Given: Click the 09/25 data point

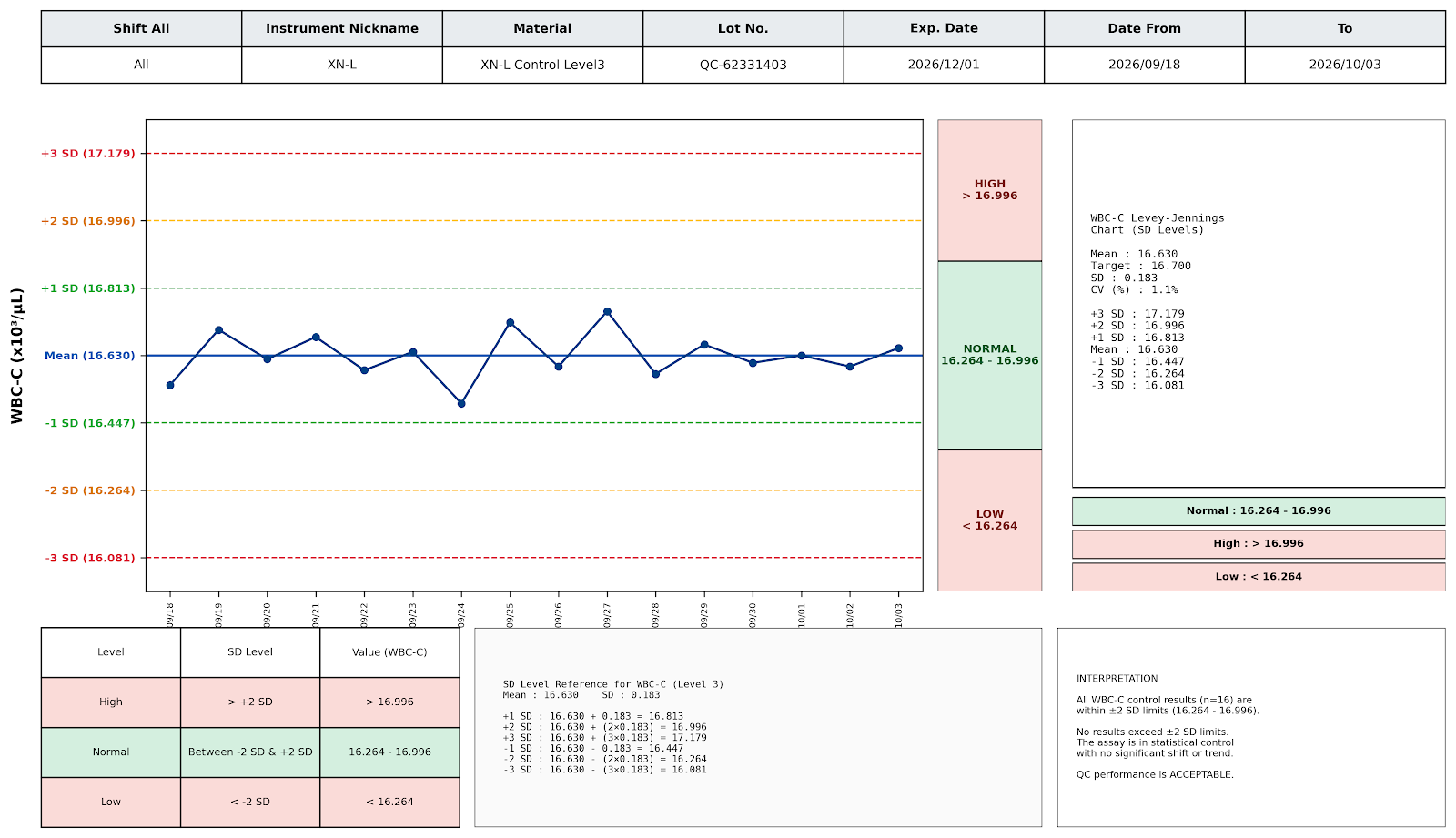Looking at the screenshot, I should [511, 322].
